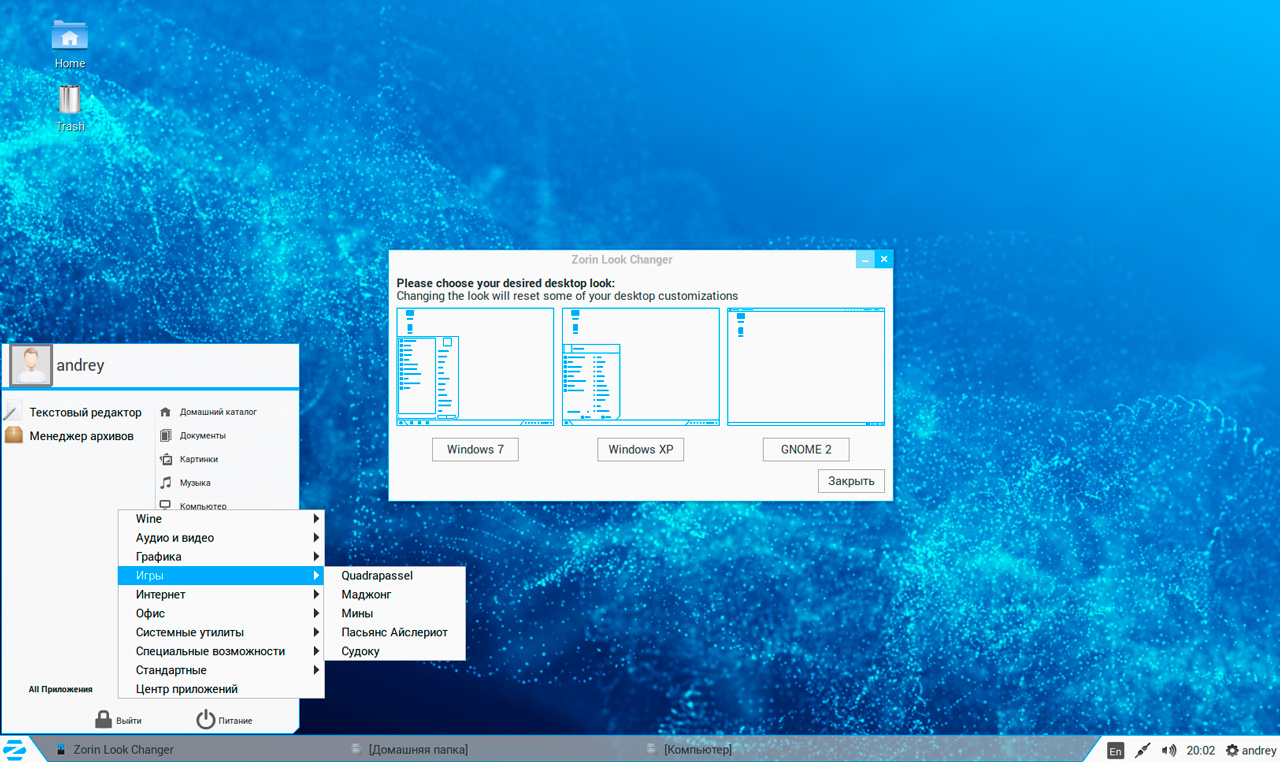The width and height of the screenshot is (1280, 762).
Task: Open the volume speaker tray icon
Action: click(x=1169, y=750)
